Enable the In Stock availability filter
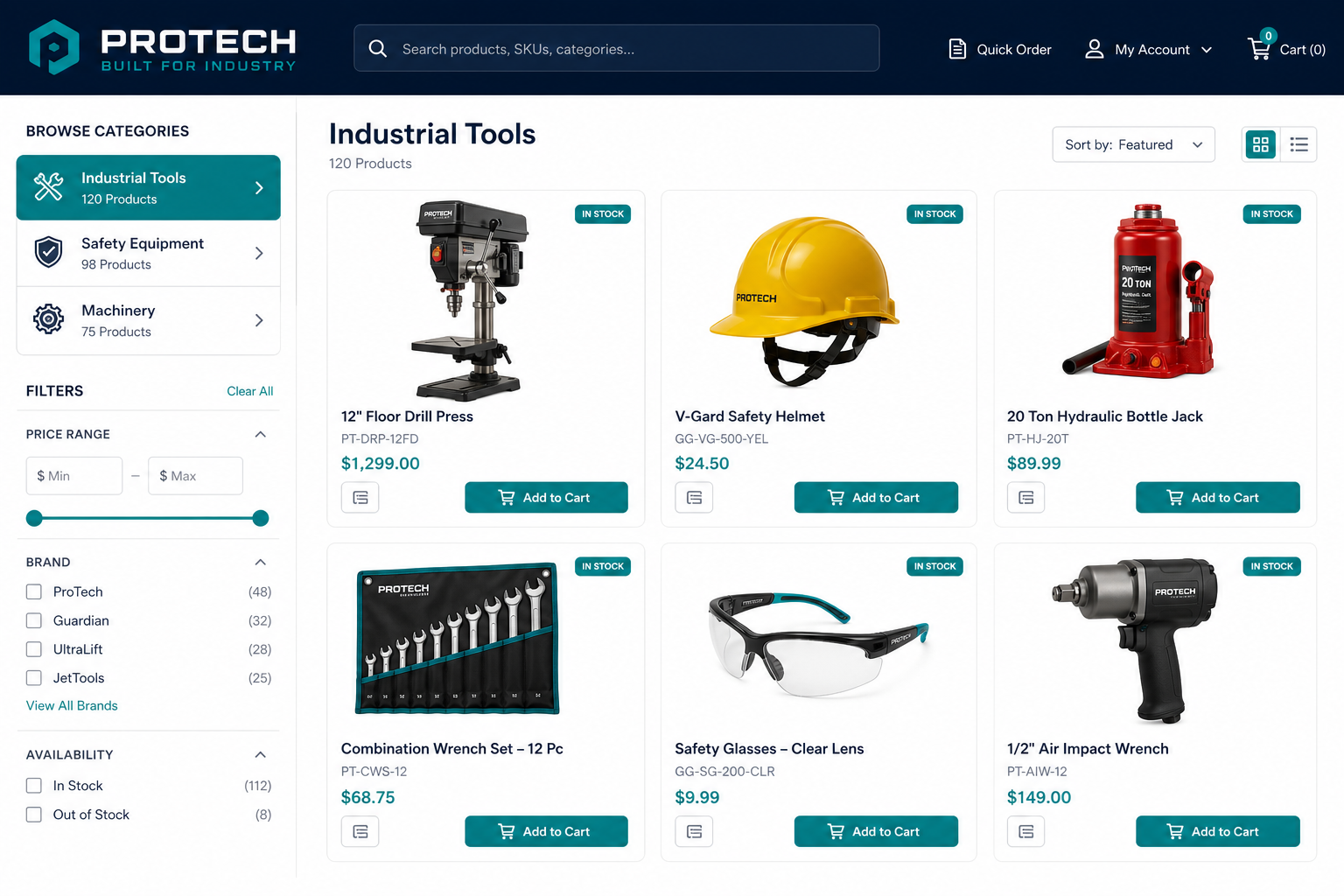Image resolution: width=1344 pixels, height=896 pixels. [34, 786]
